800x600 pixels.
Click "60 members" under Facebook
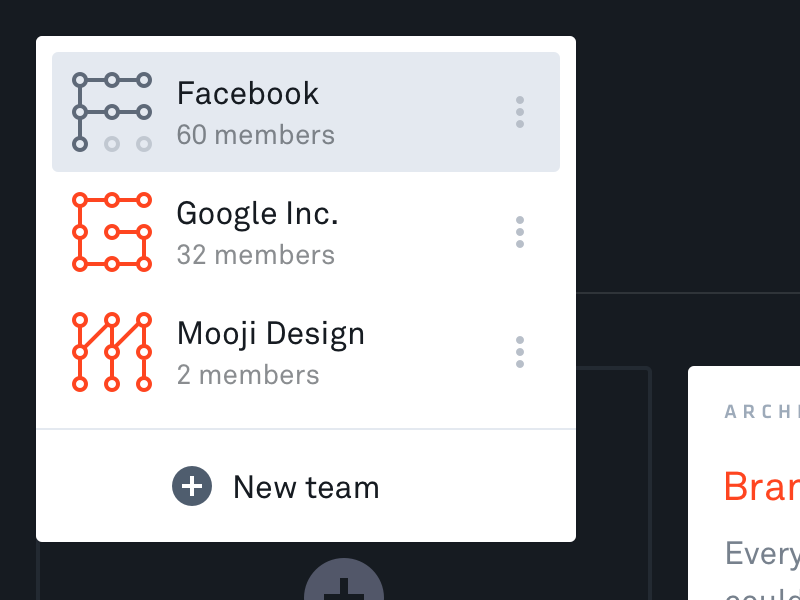256,135
